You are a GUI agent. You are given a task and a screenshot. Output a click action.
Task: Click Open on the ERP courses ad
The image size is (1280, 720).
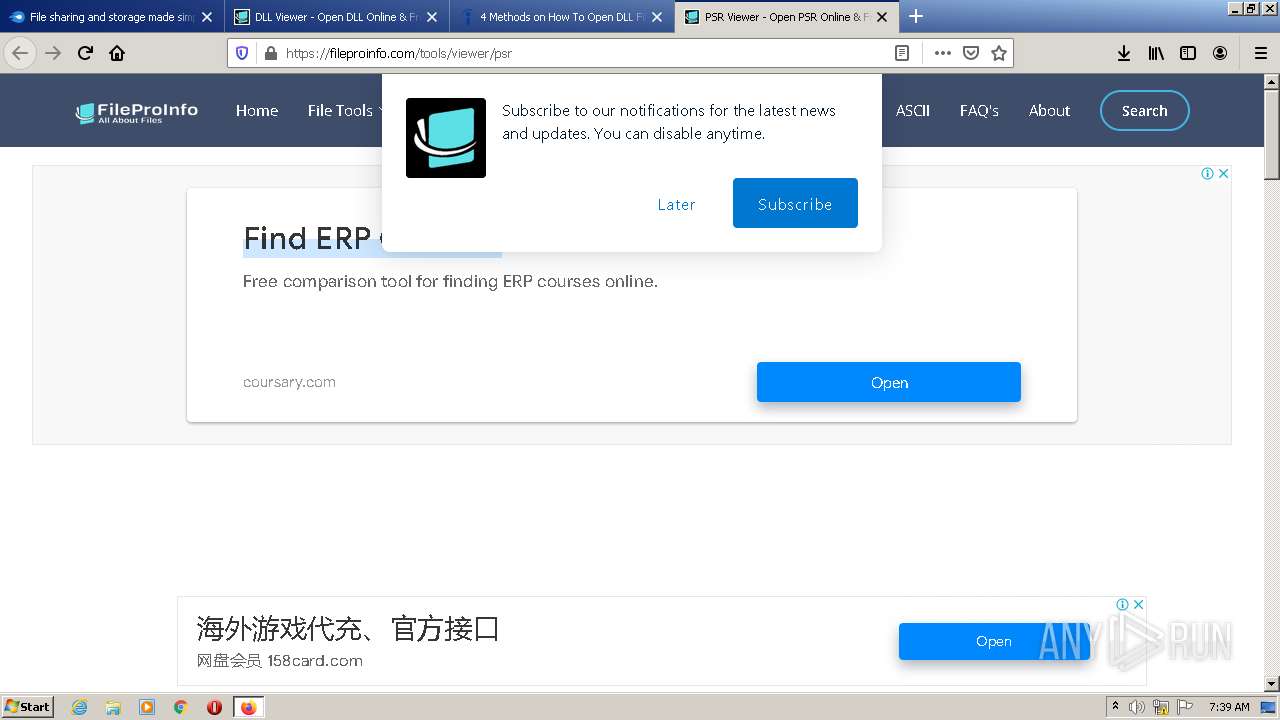click(889, 382)
